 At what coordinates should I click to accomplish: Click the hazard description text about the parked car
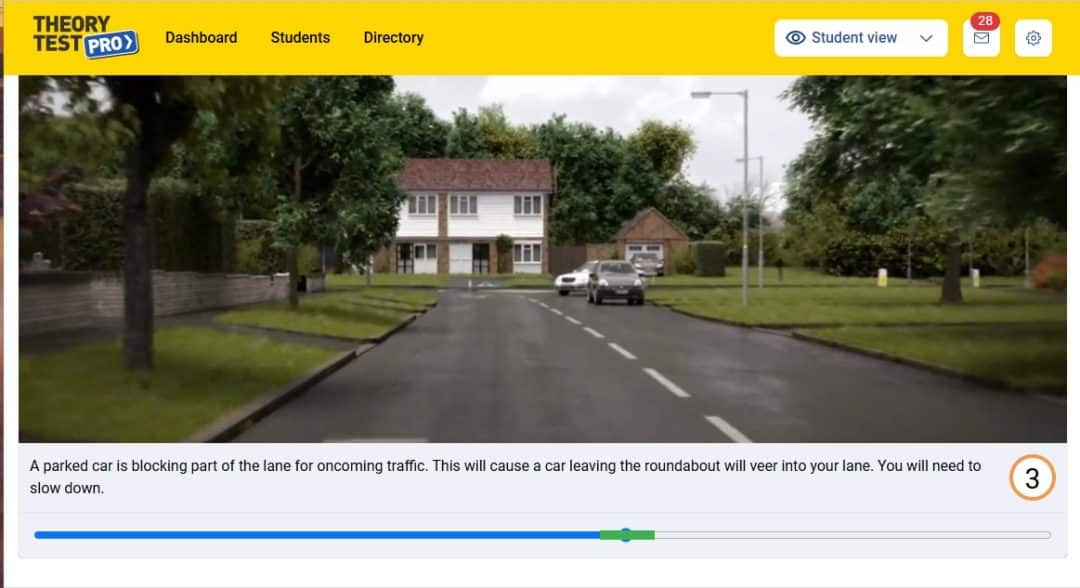point(505,476)
